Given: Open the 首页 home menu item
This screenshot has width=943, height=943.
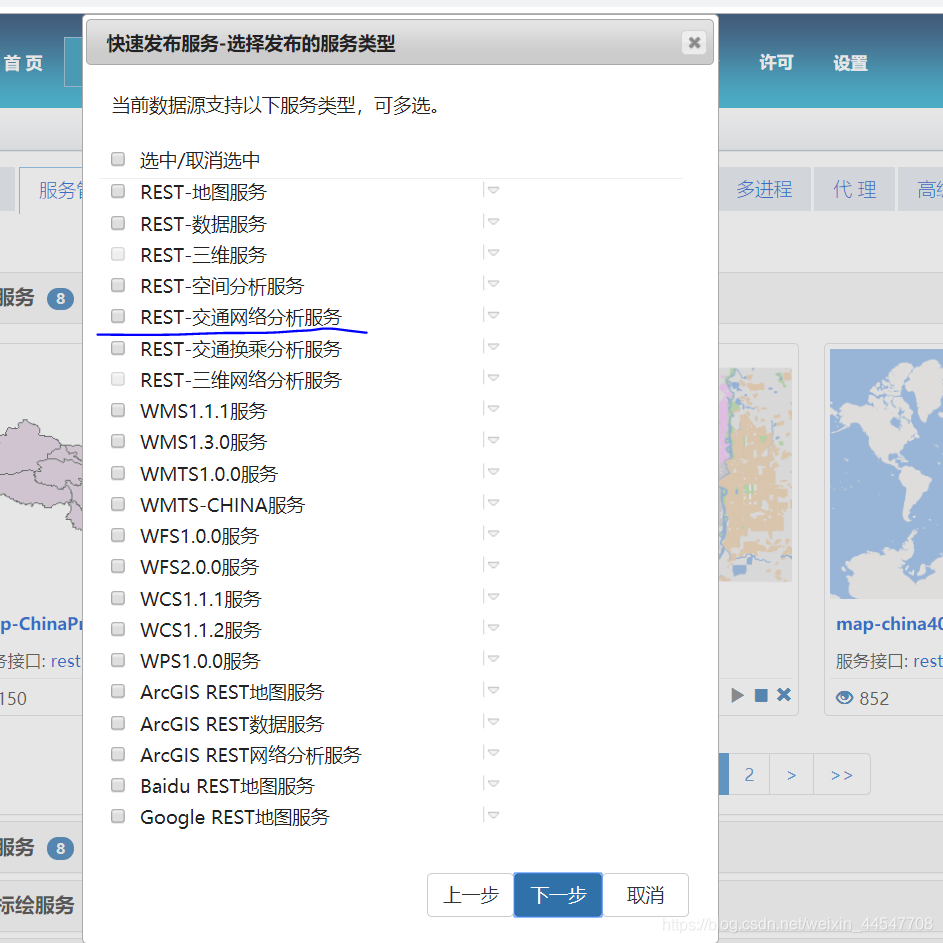Looking at the screenshot, I should (24, 63).
